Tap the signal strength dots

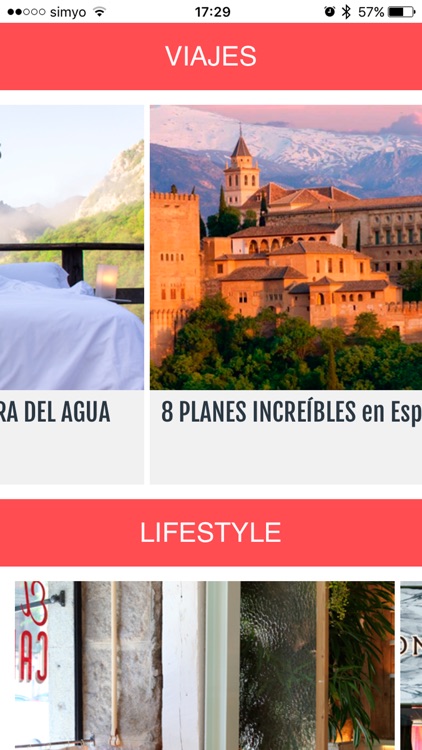26,11
